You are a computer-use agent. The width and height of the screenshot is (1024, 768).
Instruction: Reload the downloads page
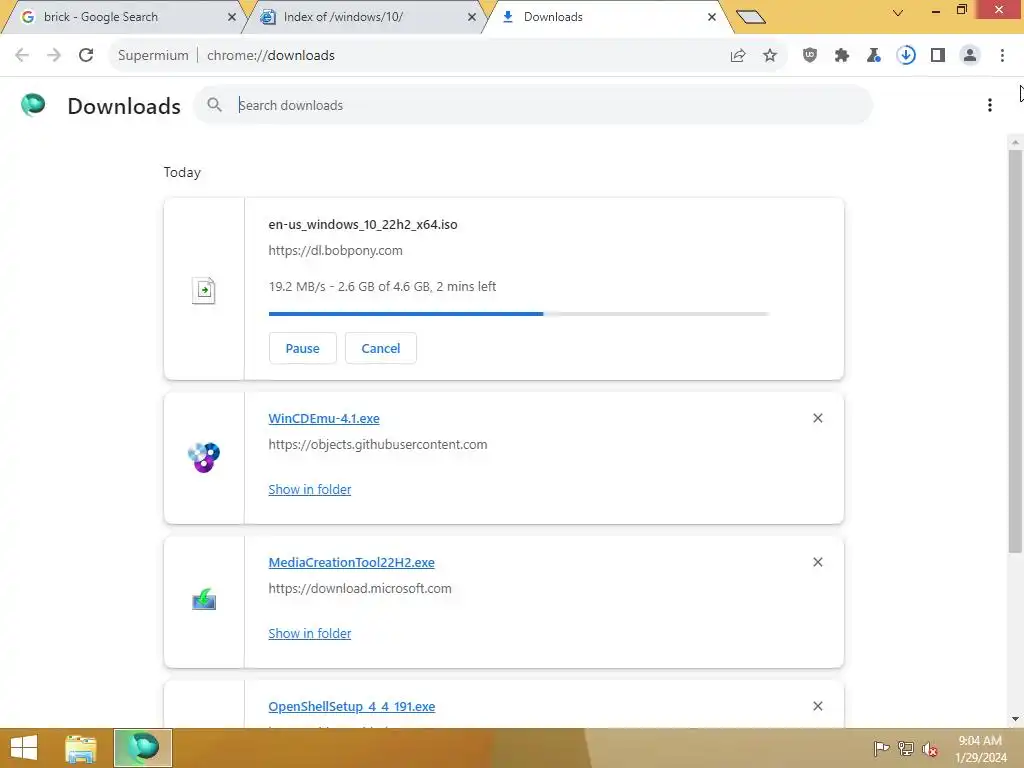coord(86,56)
